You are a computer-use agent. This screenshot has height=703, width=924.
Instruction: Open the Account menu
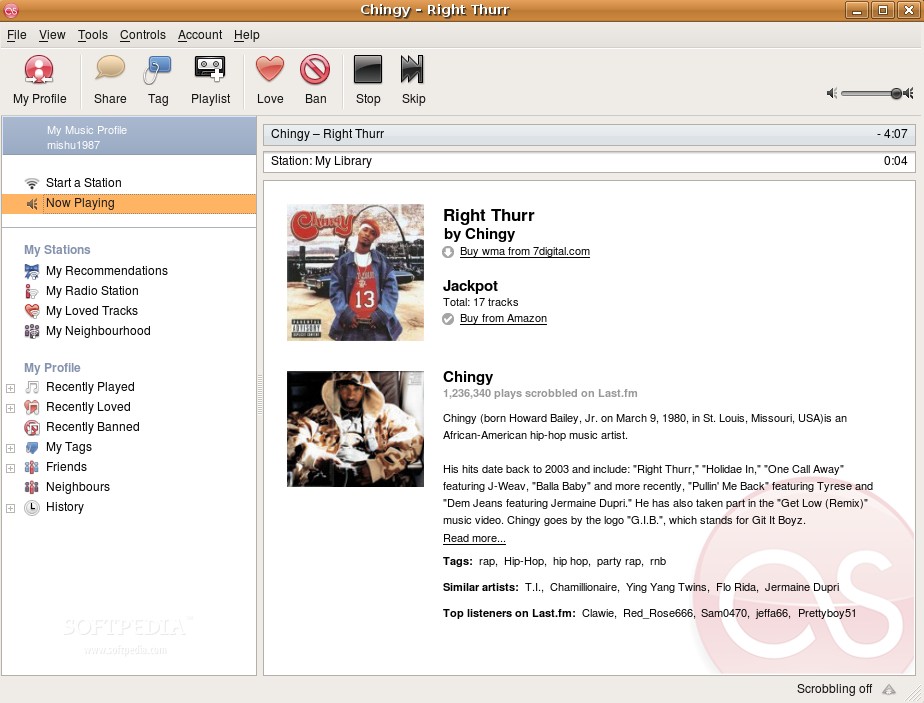pos(200,35)
